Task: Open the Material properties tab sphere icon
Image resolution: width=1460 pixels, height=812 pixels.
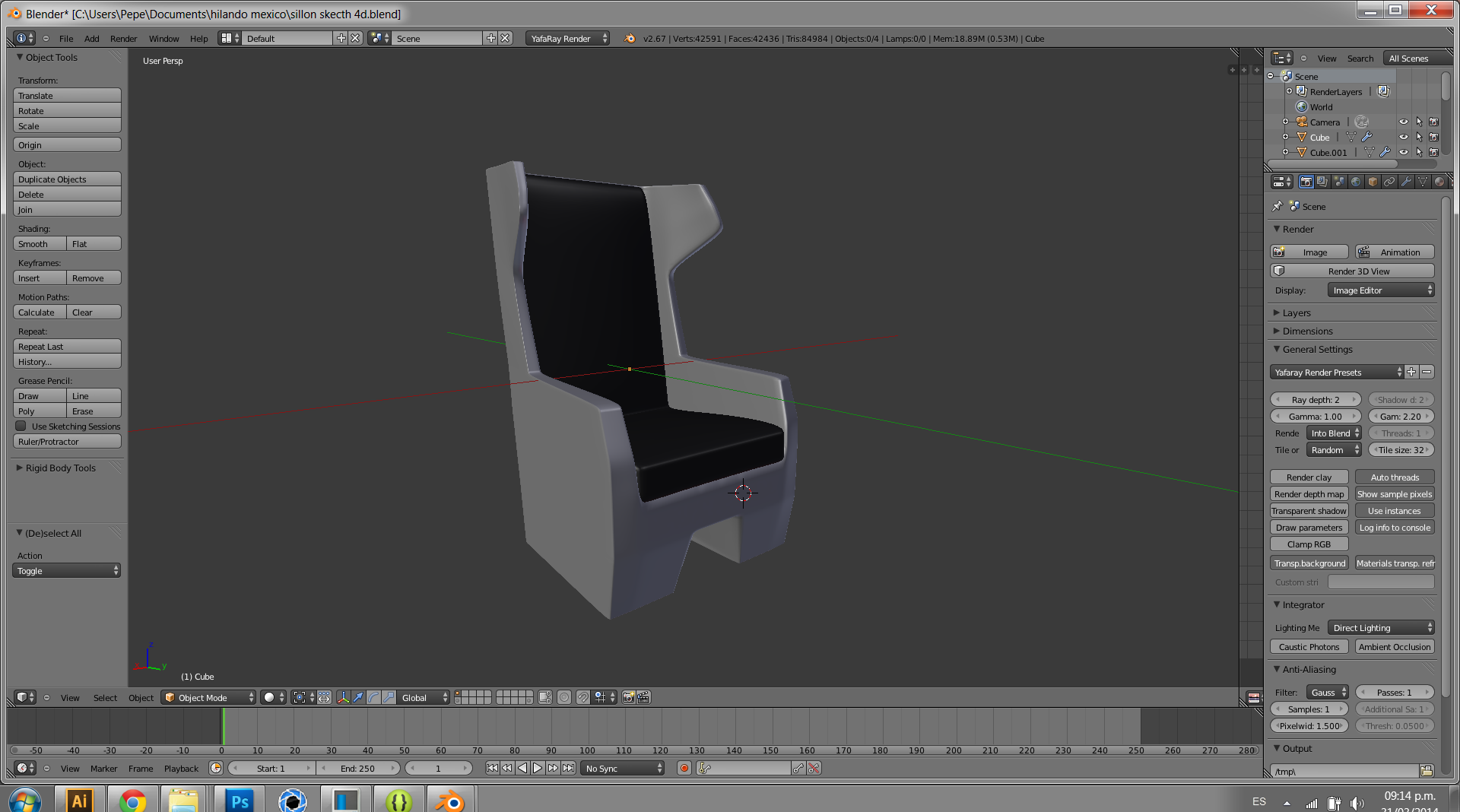Action: coord(1439,182)
